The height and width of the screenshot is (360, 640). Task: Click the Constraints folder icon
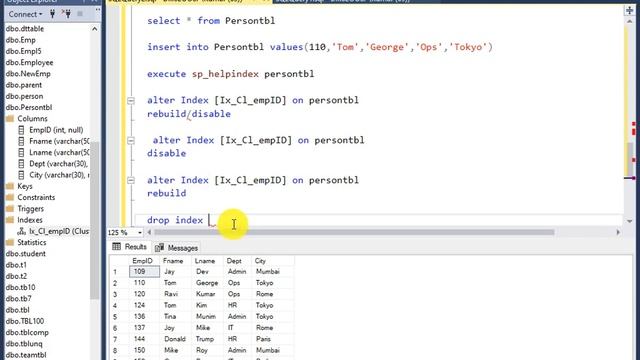10,198
